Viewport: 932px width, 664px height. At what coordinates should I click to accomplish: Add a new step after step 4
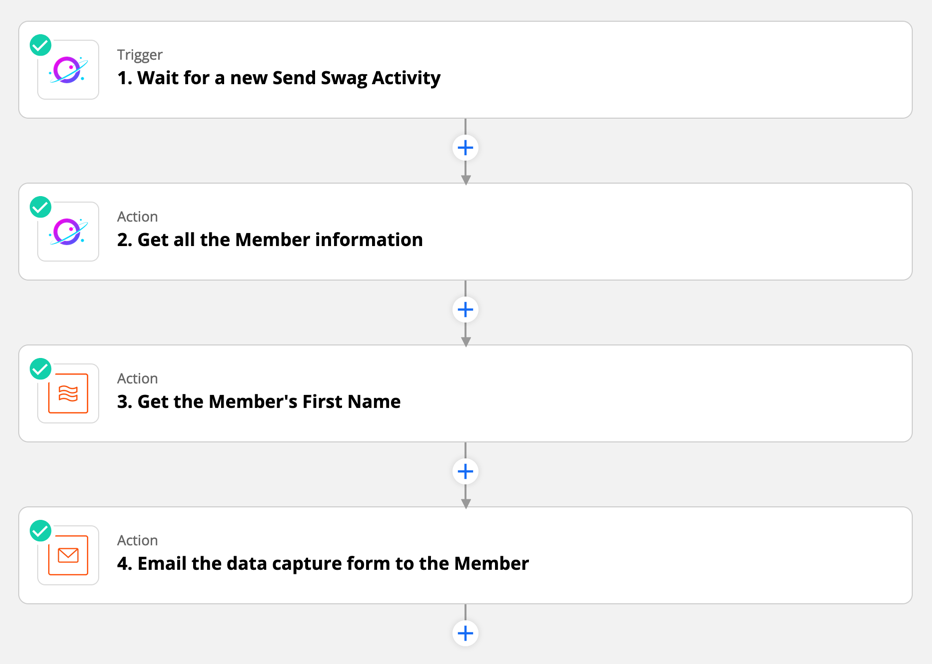(x=465, y=633)
